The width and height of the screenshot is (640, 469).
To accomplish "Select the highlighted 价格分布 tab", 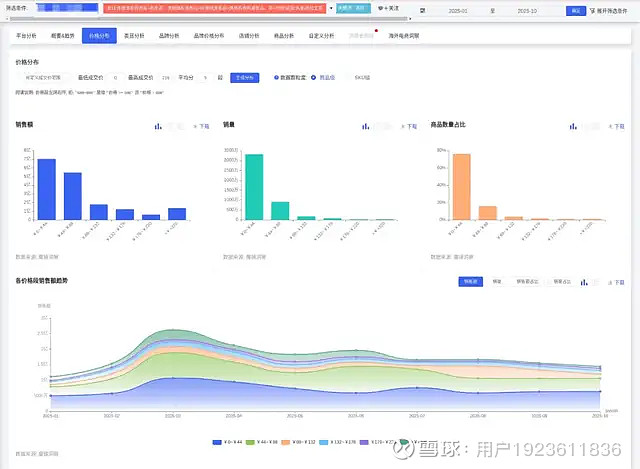I will pos(99,36).
